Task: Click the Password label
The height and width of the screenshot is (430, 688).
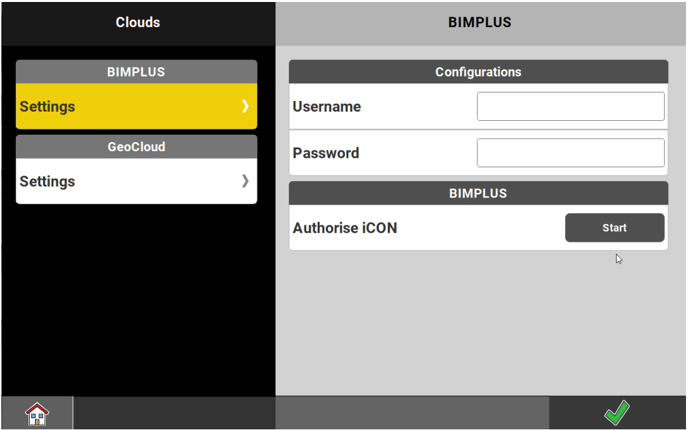Action: click(x=326, y=153)
